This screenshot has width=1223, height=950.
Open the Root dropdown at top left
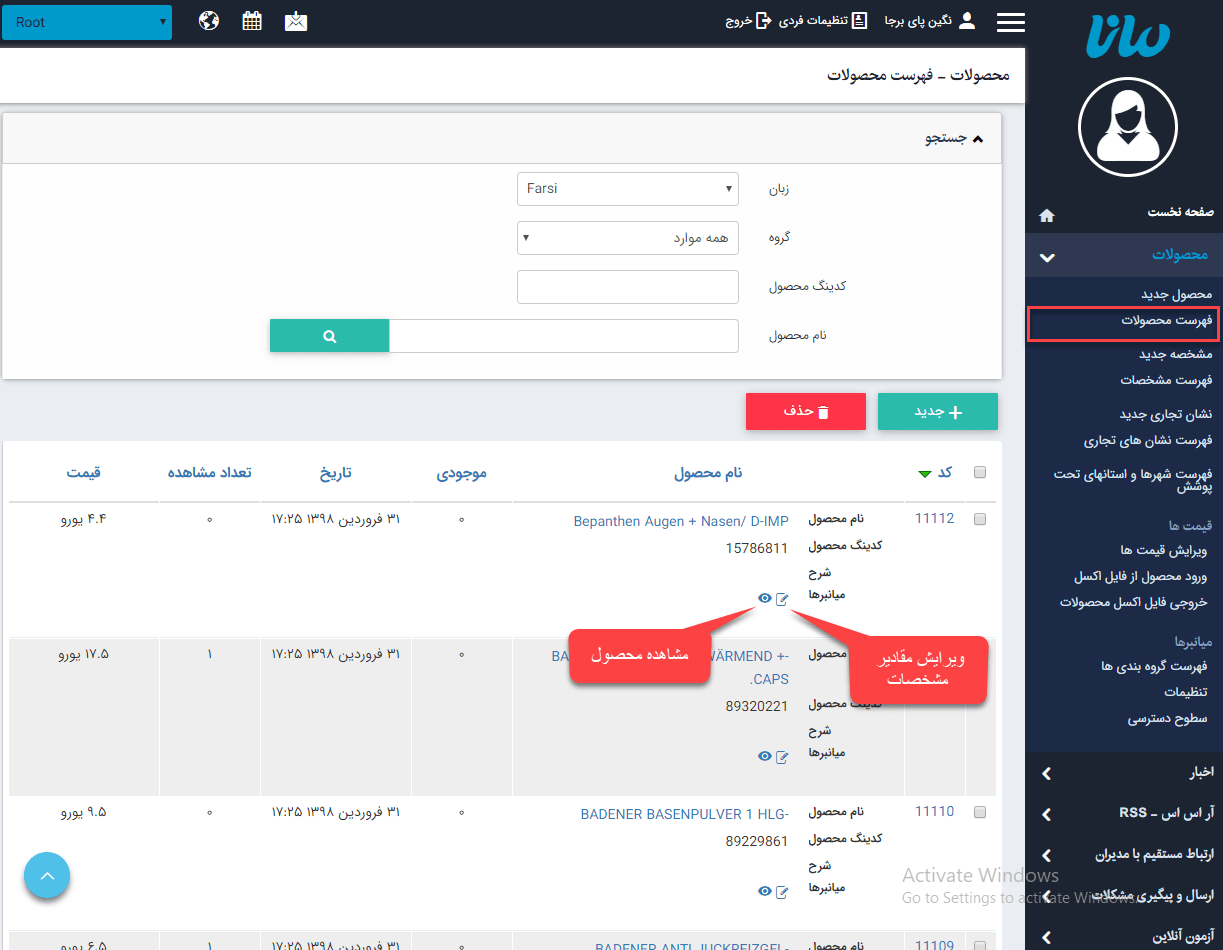click(87, 22)
